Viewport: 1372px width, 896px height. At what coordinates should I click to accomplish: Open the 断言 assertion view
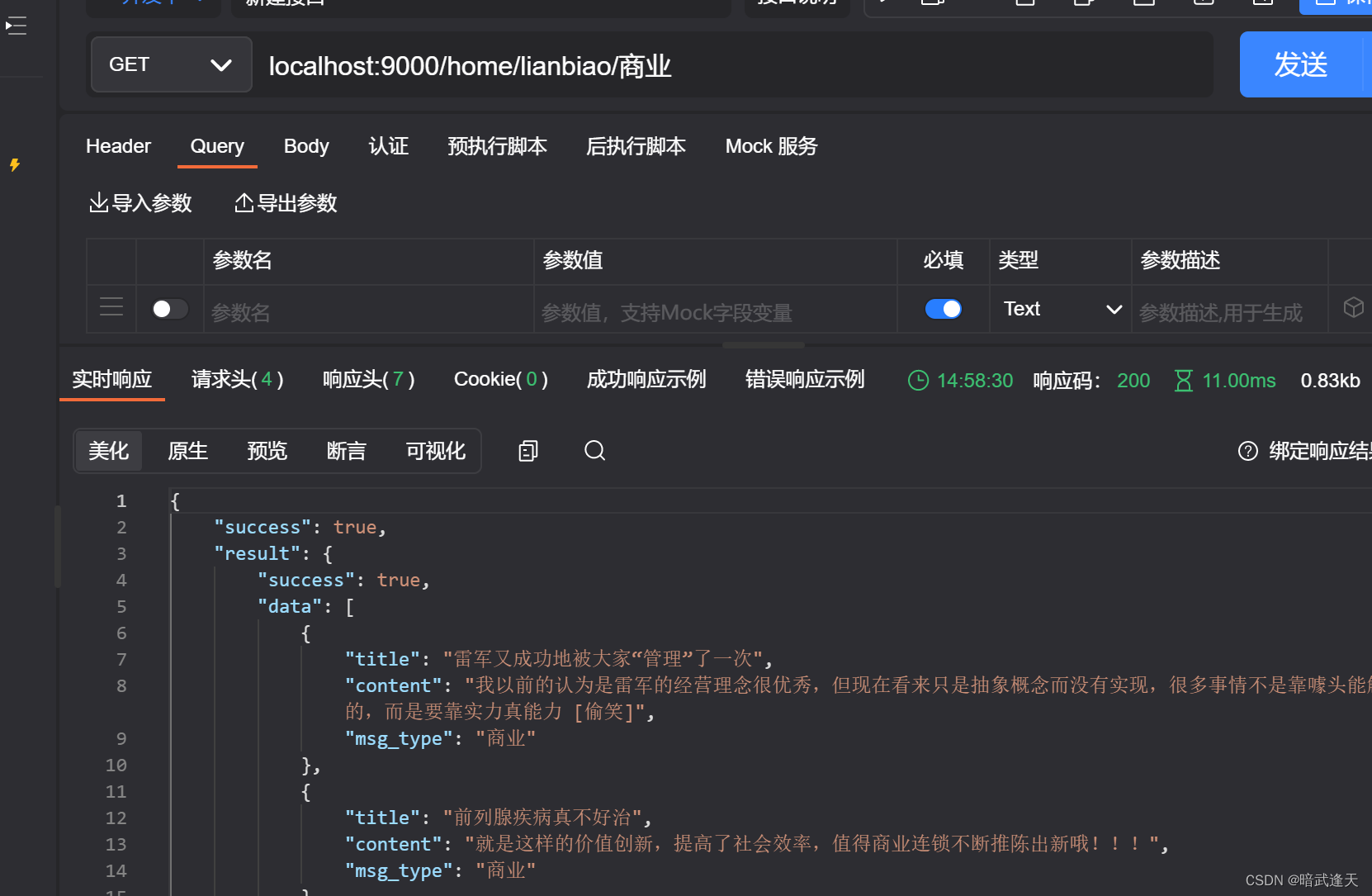click(x=347, y=451)
